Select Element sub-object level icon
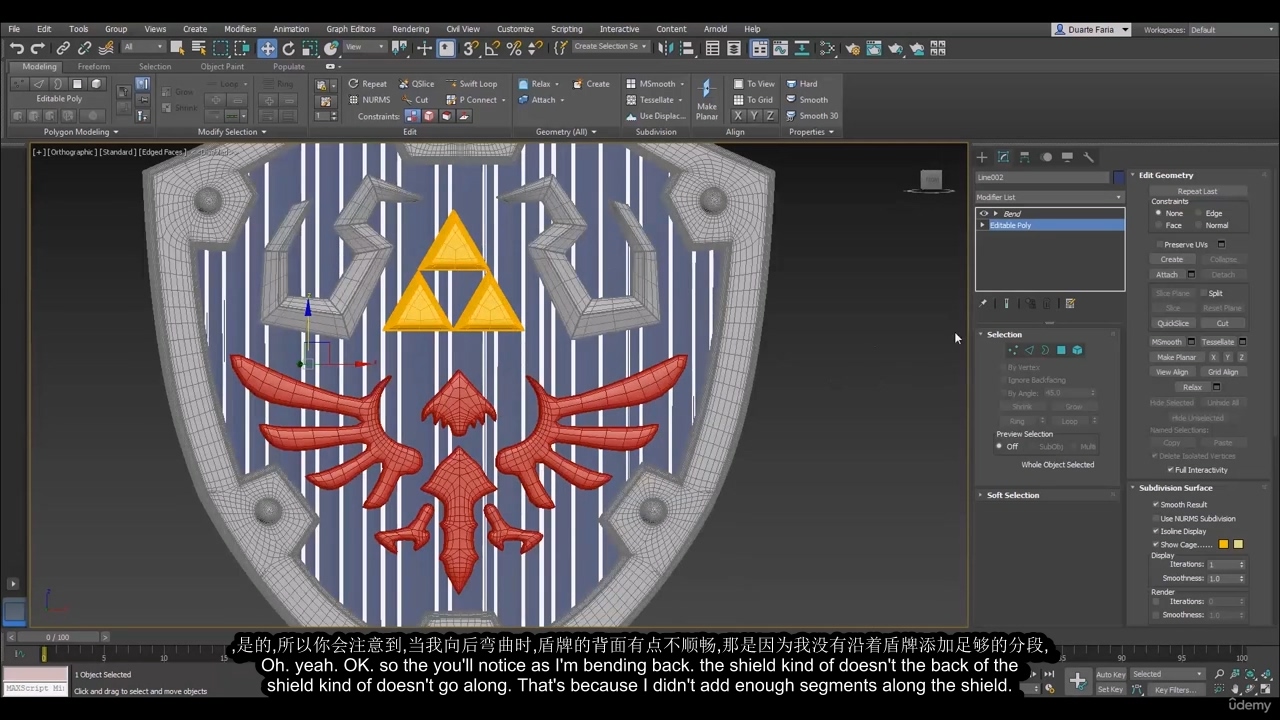This screenshot has width=1280, height=720. pos(1077,350)
